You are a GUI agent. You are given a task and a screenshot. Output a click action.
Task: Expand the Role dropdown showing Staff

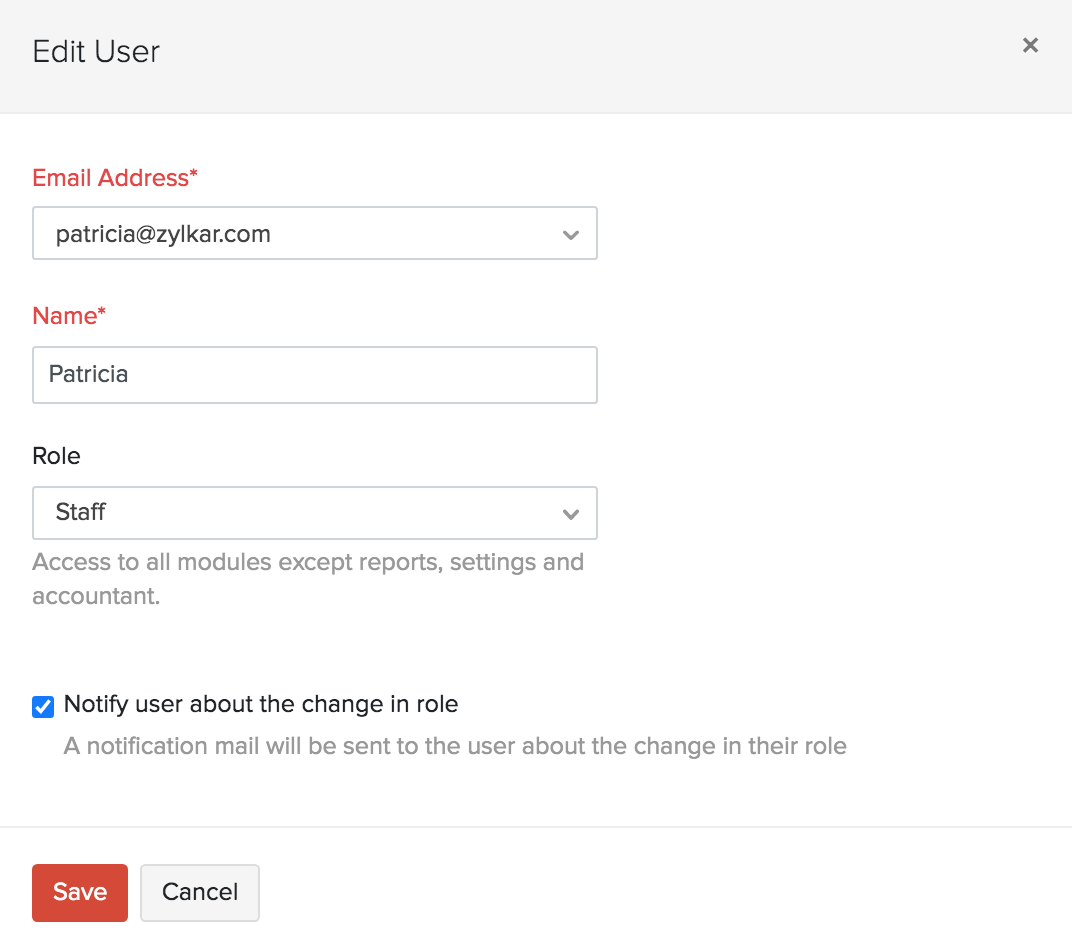315,513
